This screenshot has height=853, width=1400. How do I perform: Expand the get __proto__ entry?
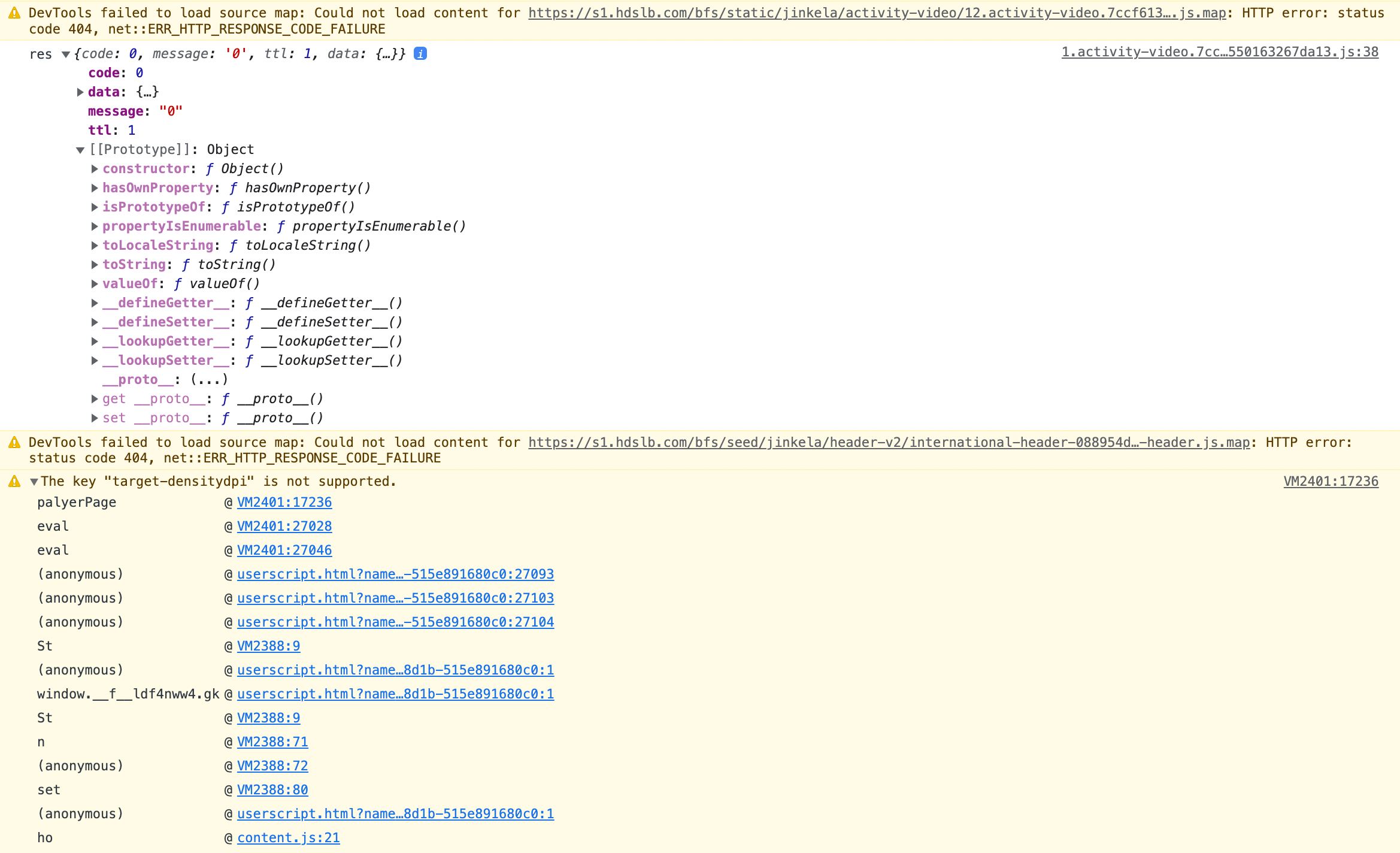coord(95,399)
